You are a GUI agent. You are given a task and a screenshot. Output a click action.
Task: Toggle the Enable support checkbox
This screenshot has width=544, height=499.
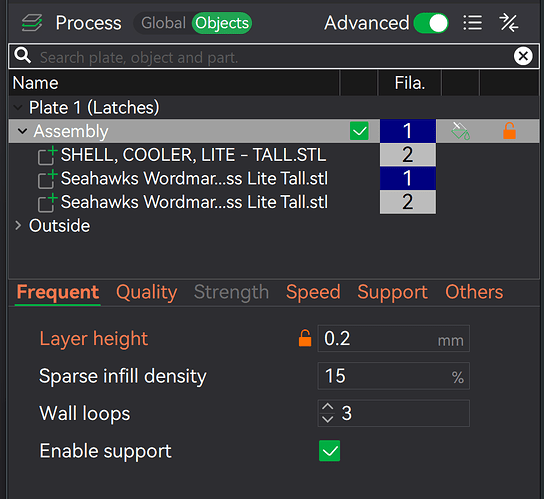[x=329, y=451]
